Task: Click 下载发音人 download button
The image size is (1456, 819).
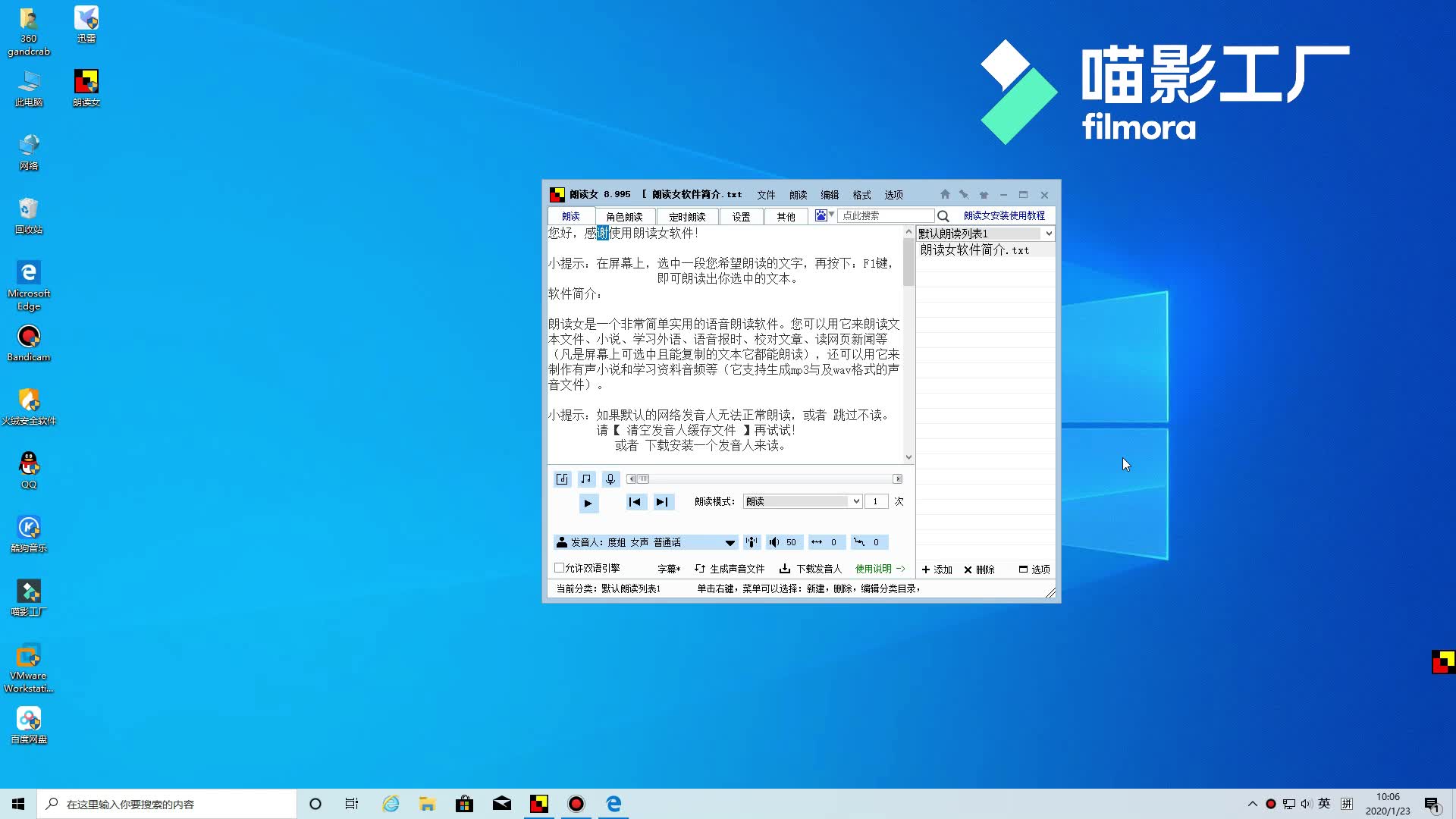Action: coord(811,569)
